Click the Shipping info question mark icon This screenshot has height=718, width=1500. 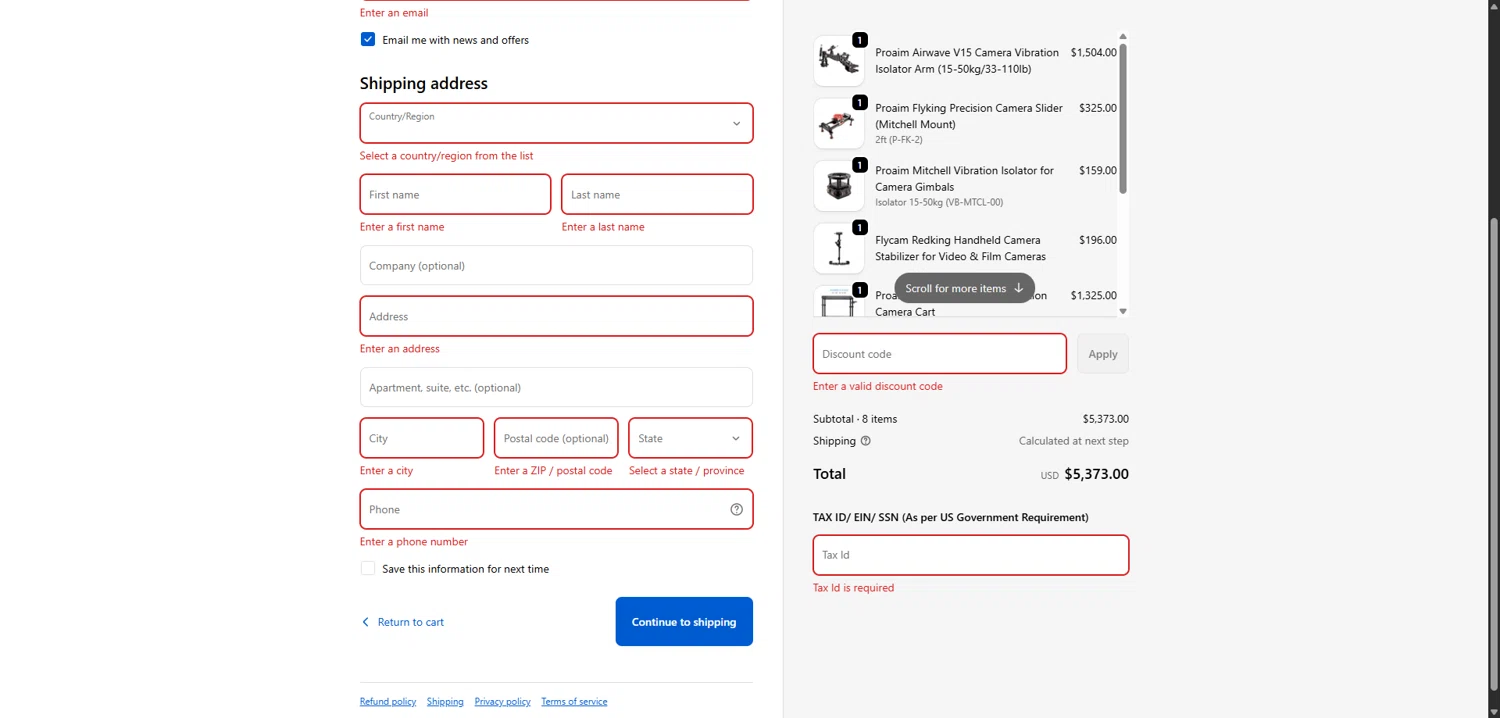(866, 441)
